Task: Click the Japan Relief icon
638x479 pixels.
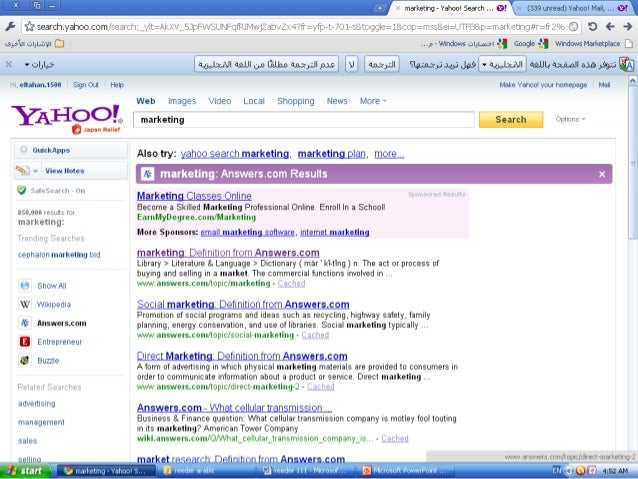Action: coord(76,129)
